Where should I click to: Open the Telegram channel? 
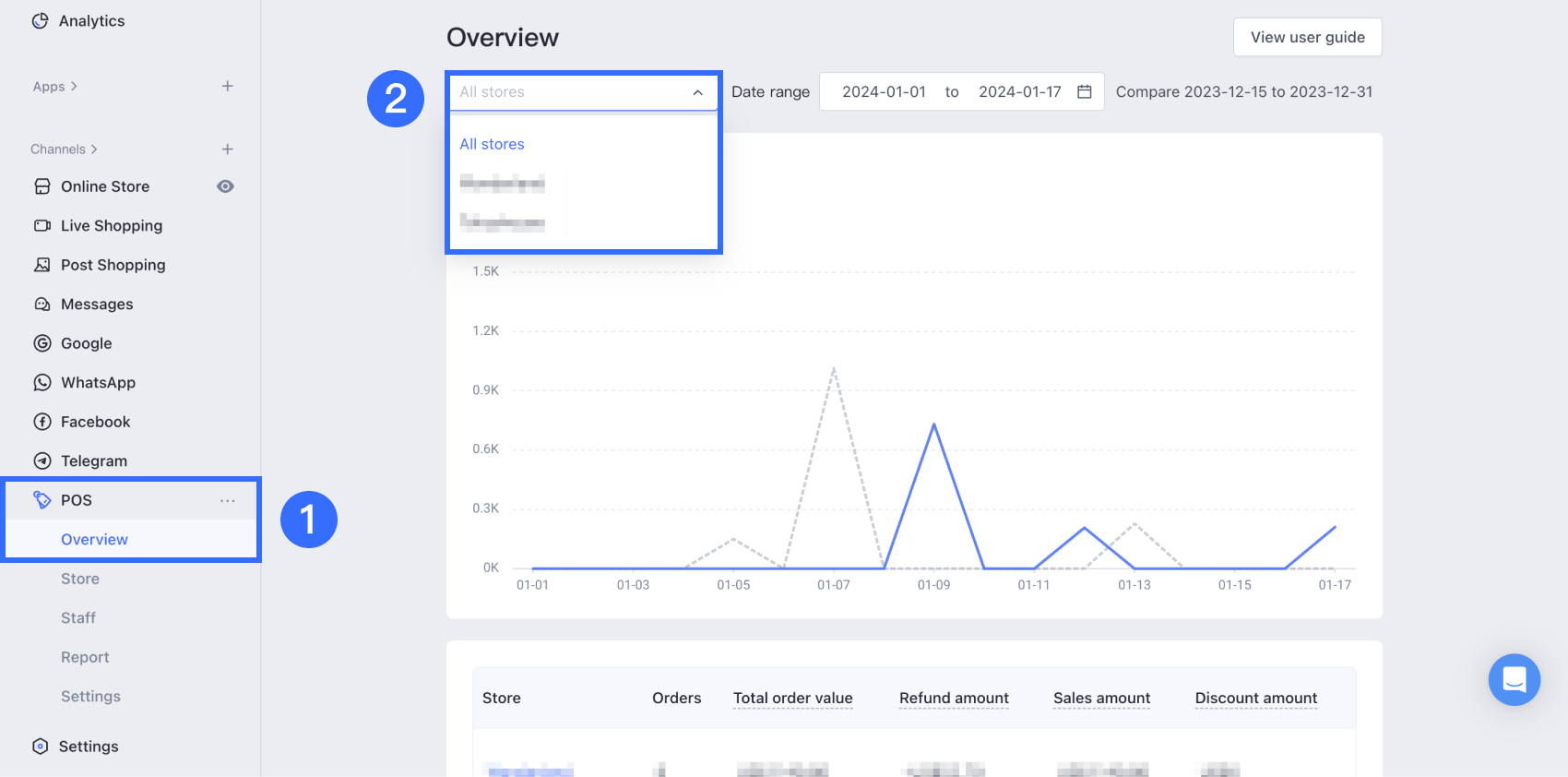tap(93, 461)
